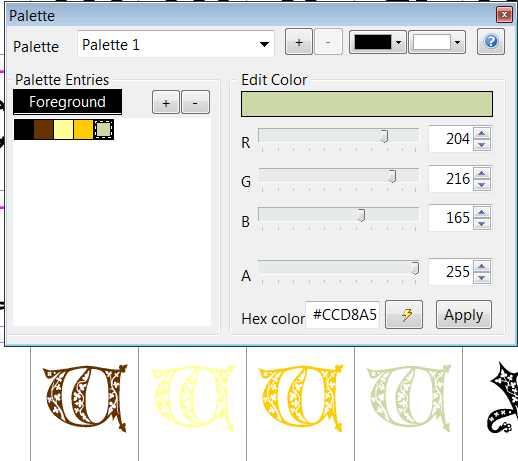Screen dimensions: 518x461
Task: Click the R value field showing 204
Action: pos(451,139)
